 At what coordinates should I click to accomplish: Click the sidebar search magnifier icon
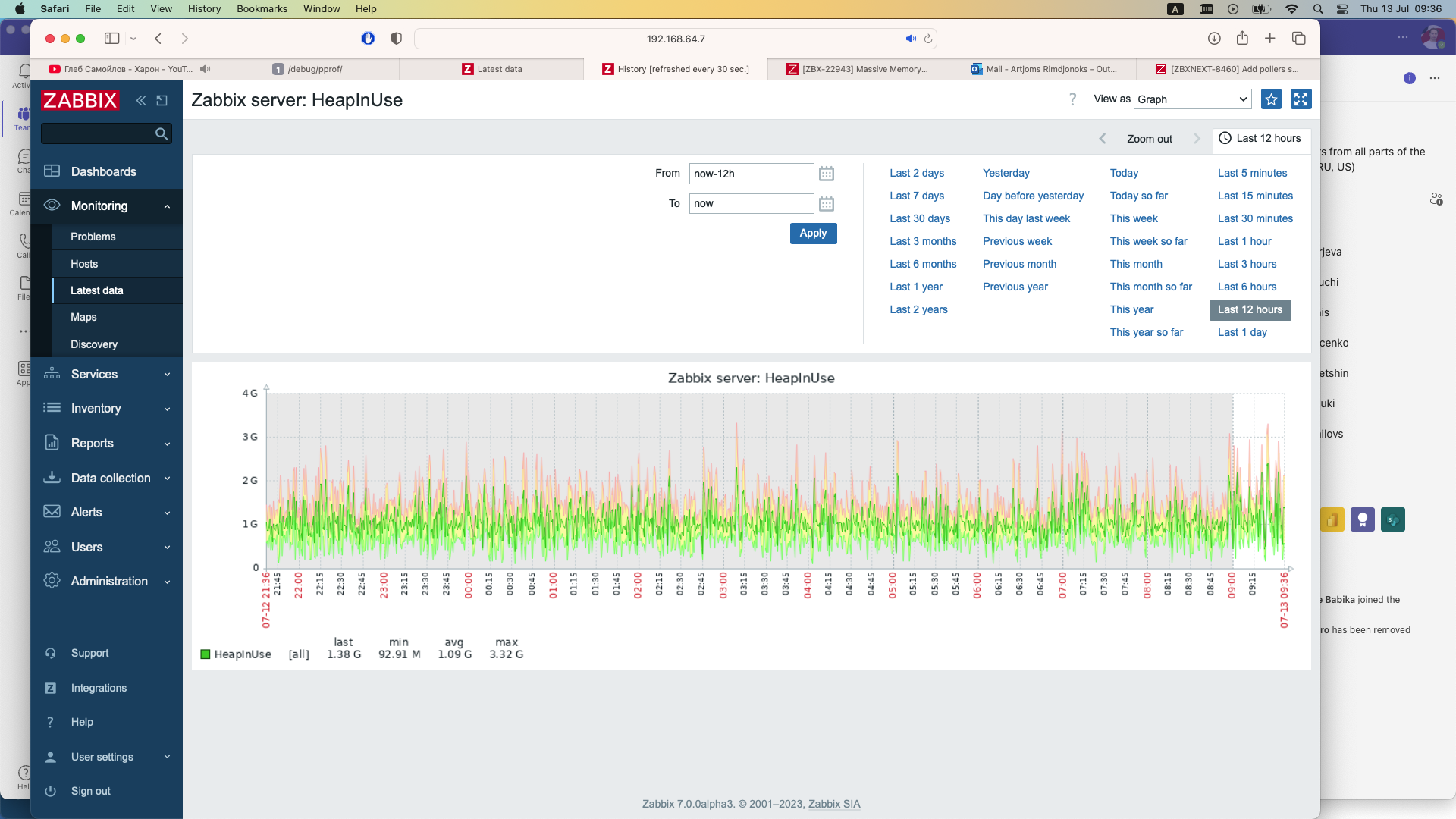pyautogui.click(x=161, y=133)
